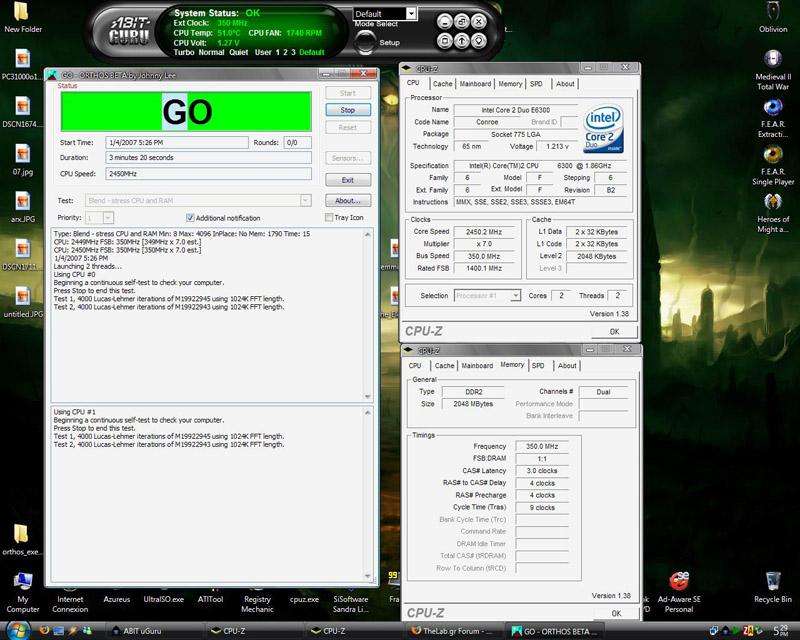Click OK in the upper CPU-Z window

[x=614, y=331]
